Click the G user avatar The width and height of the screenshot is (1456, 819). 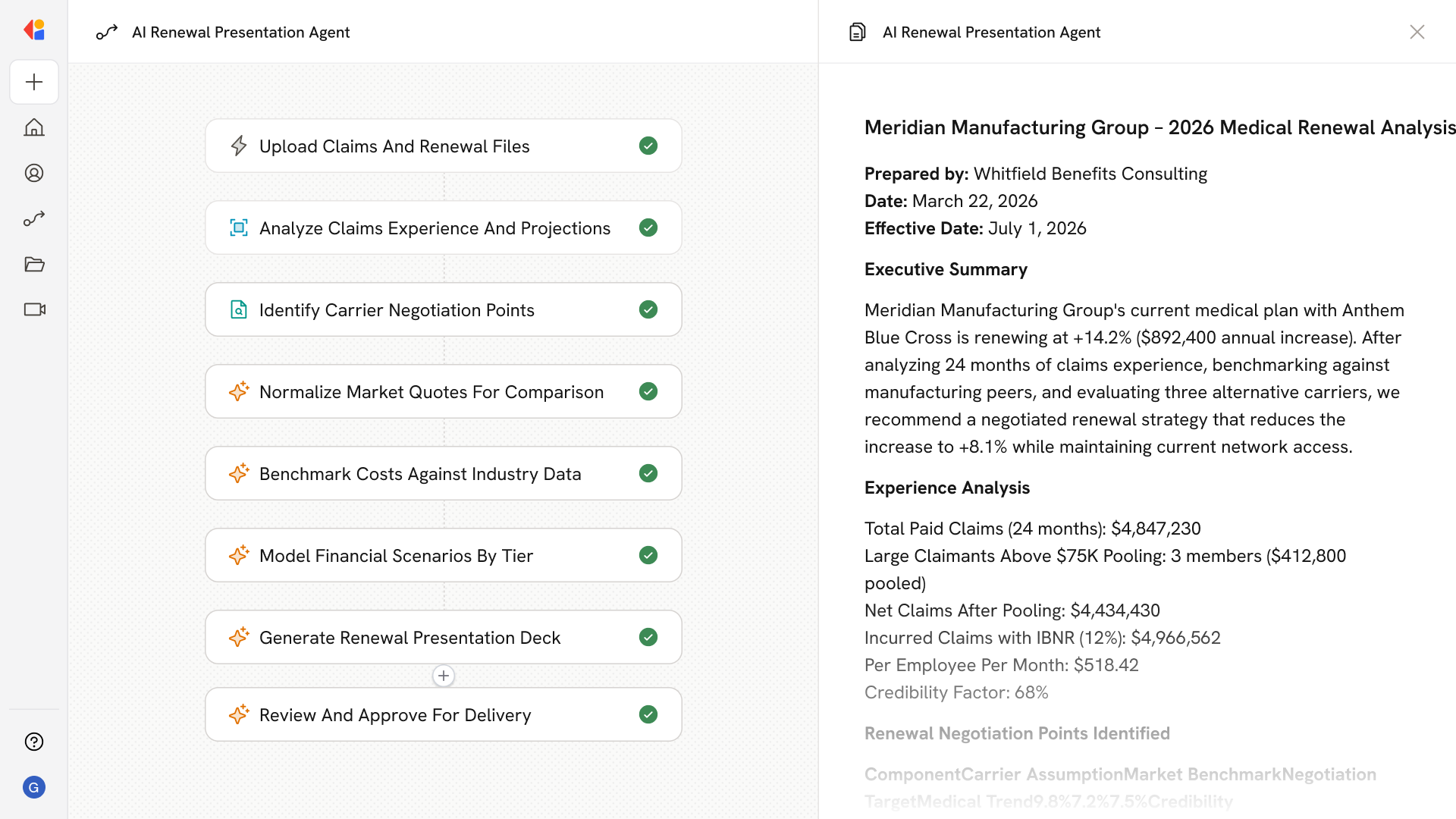(x=34, y=787)
